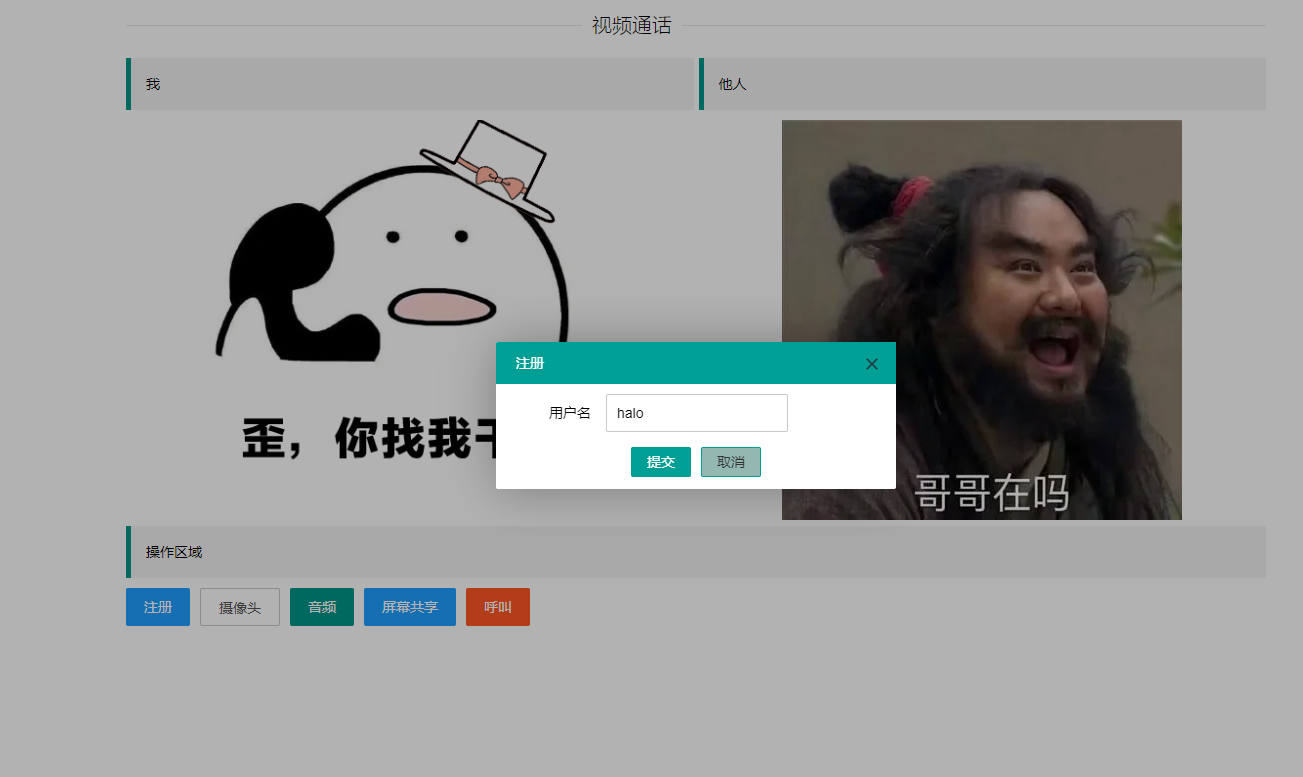This screenshot has height=777, width=1303.
Task: Close the 注册 dialog with the X icon
Action: pyautogui.click(x=871, y=364)
